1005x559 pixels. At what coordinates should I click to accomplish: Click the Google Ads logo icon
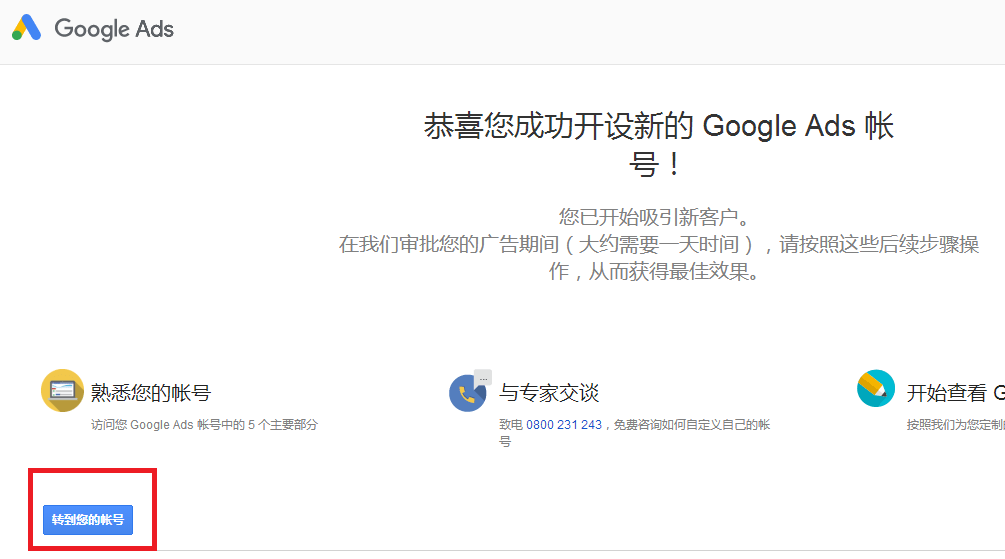[x=26, y=28]
